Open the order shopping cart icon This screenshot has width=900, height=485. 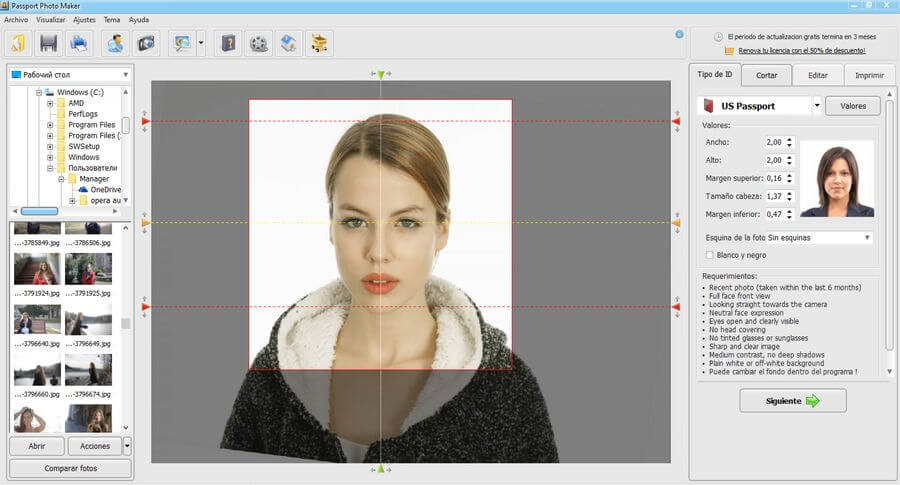click(319, 44)
